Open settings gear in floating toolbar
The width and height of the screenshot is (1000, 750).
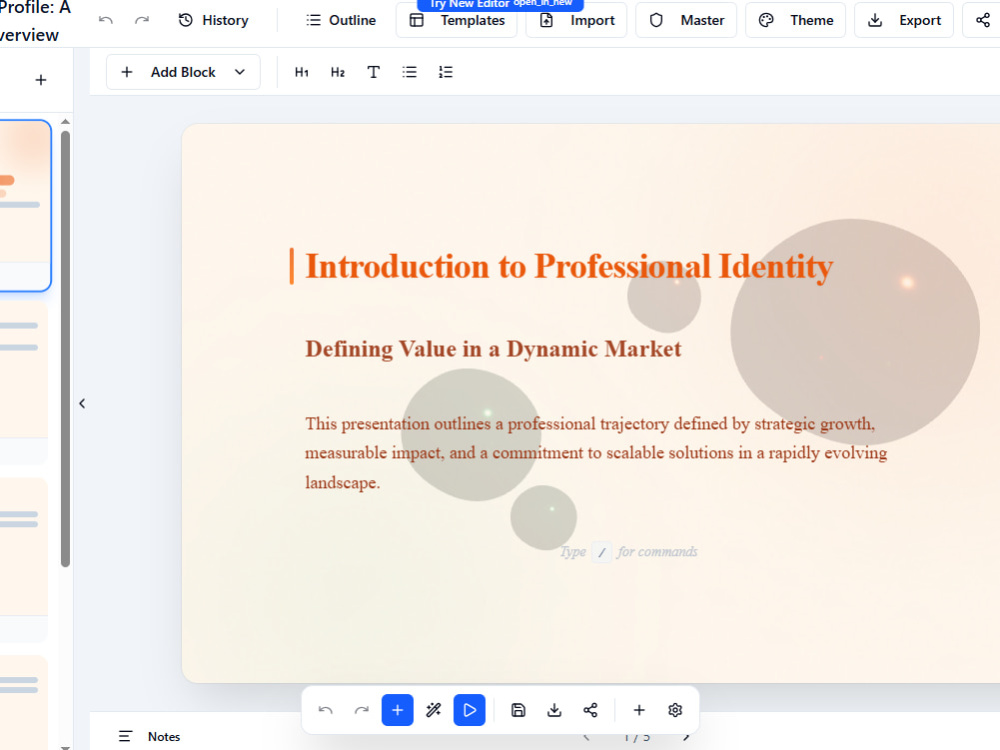[x=675, y=710]
